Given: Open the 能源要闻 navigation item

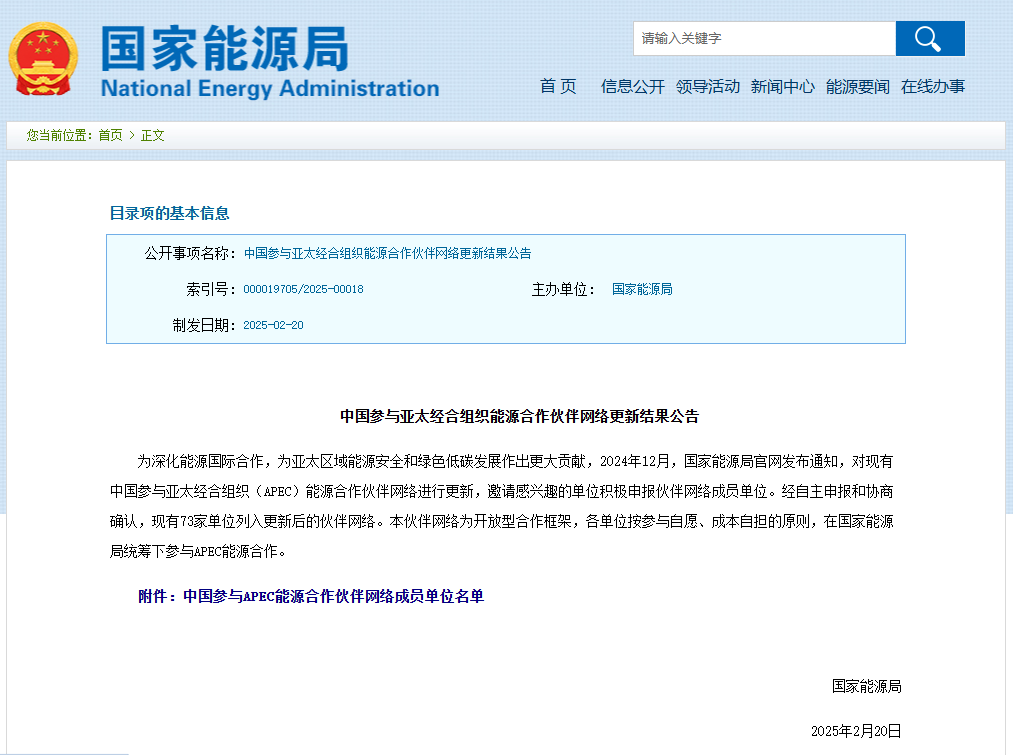Looking at the screenshot, I should [x=857, y=87].
